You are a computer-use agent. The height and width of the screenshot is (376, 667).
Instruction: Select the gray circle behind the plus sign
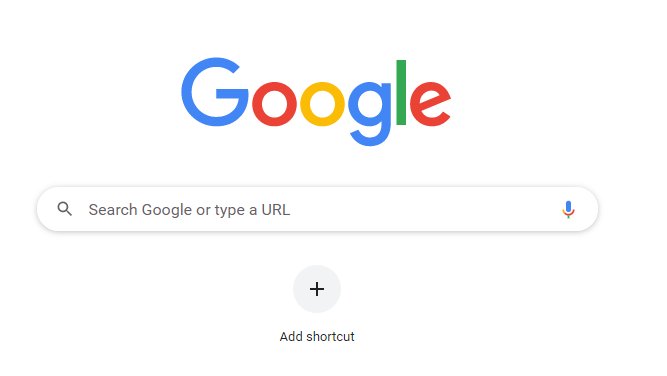(317, 289)
